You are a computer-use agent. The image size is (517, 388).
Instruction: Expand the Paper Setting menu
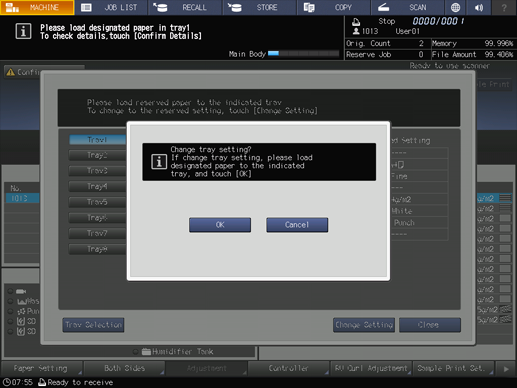pos(42,368)
